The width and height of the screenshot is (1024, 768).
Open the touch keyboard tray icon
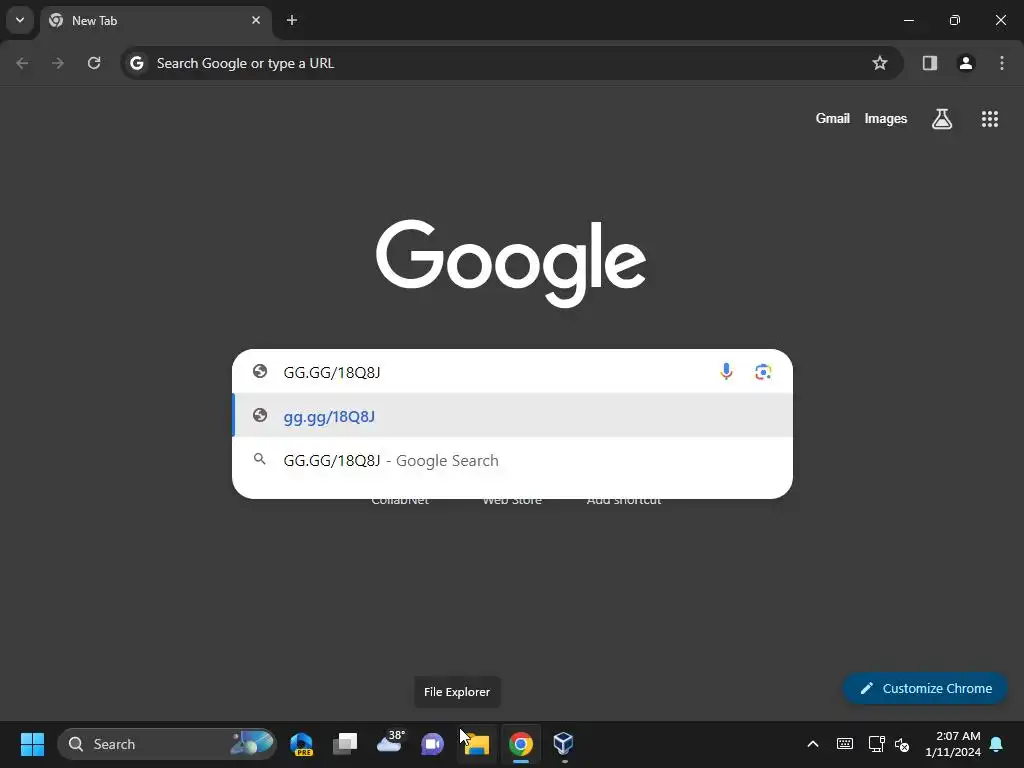point(844,744)
